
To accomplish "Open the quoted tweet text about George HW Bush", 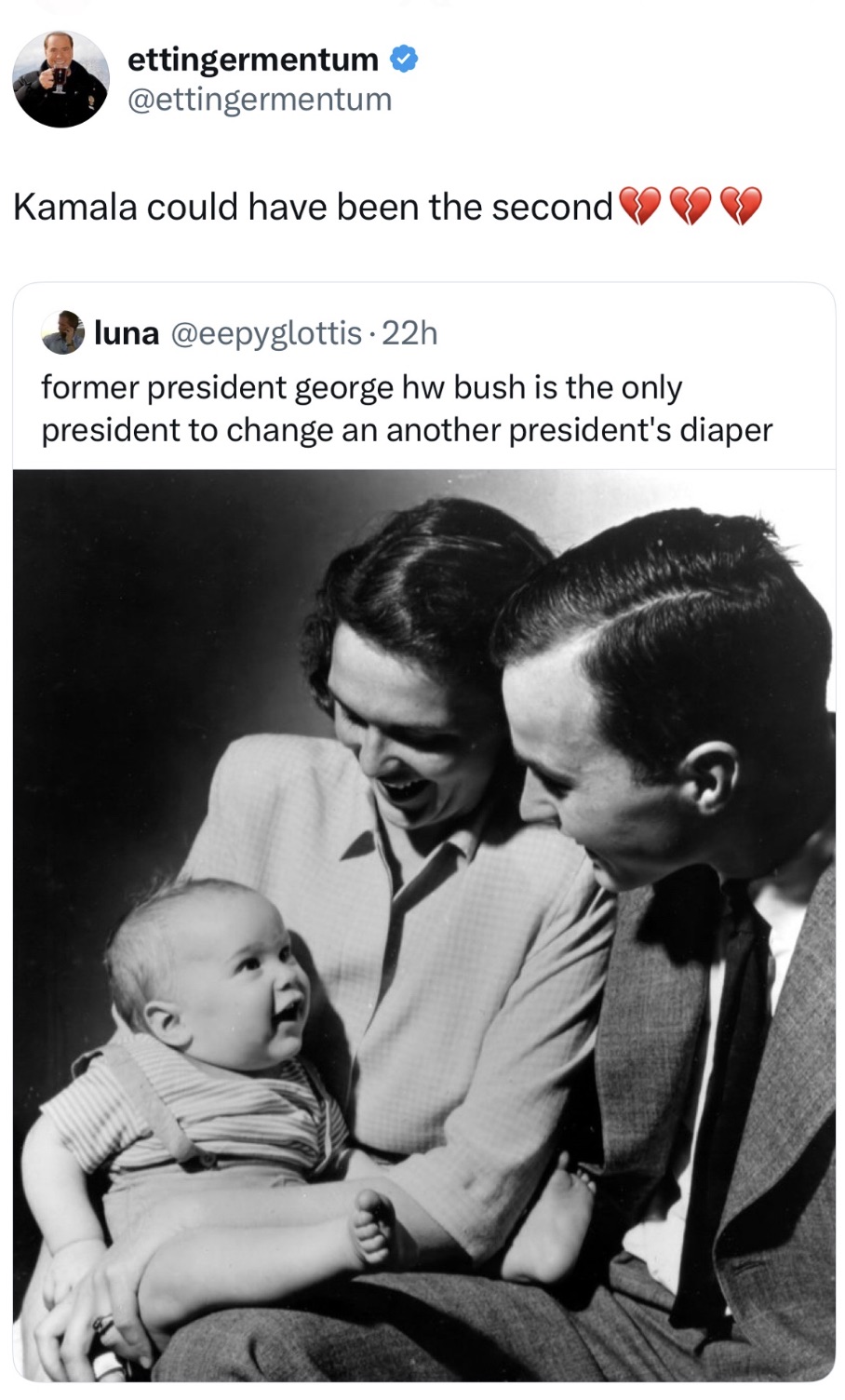I will click(407, 409).
